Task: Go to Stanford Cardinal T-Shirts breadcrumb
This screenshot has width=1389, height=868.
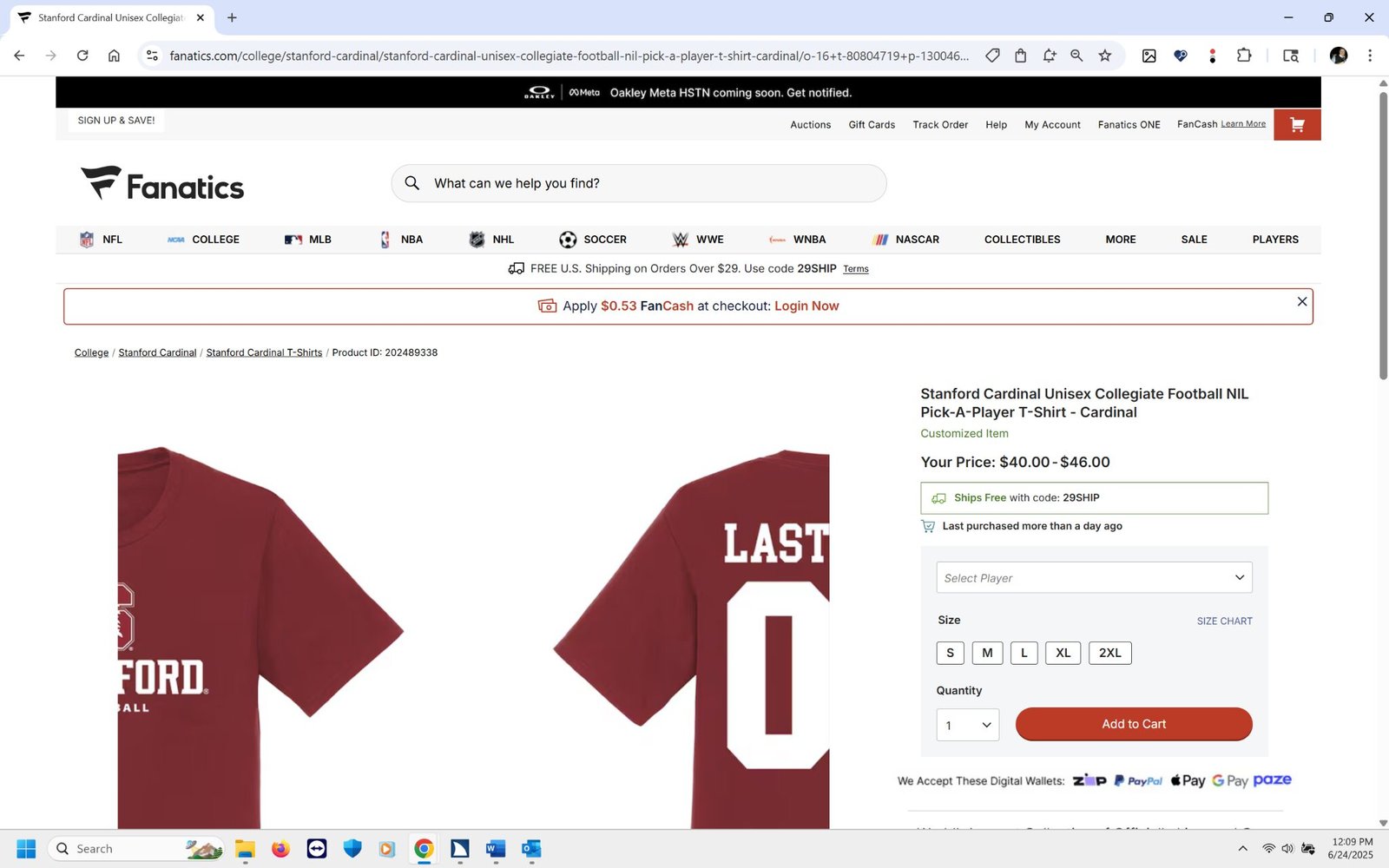Action: pyautogui.click(x=264, y=352)
